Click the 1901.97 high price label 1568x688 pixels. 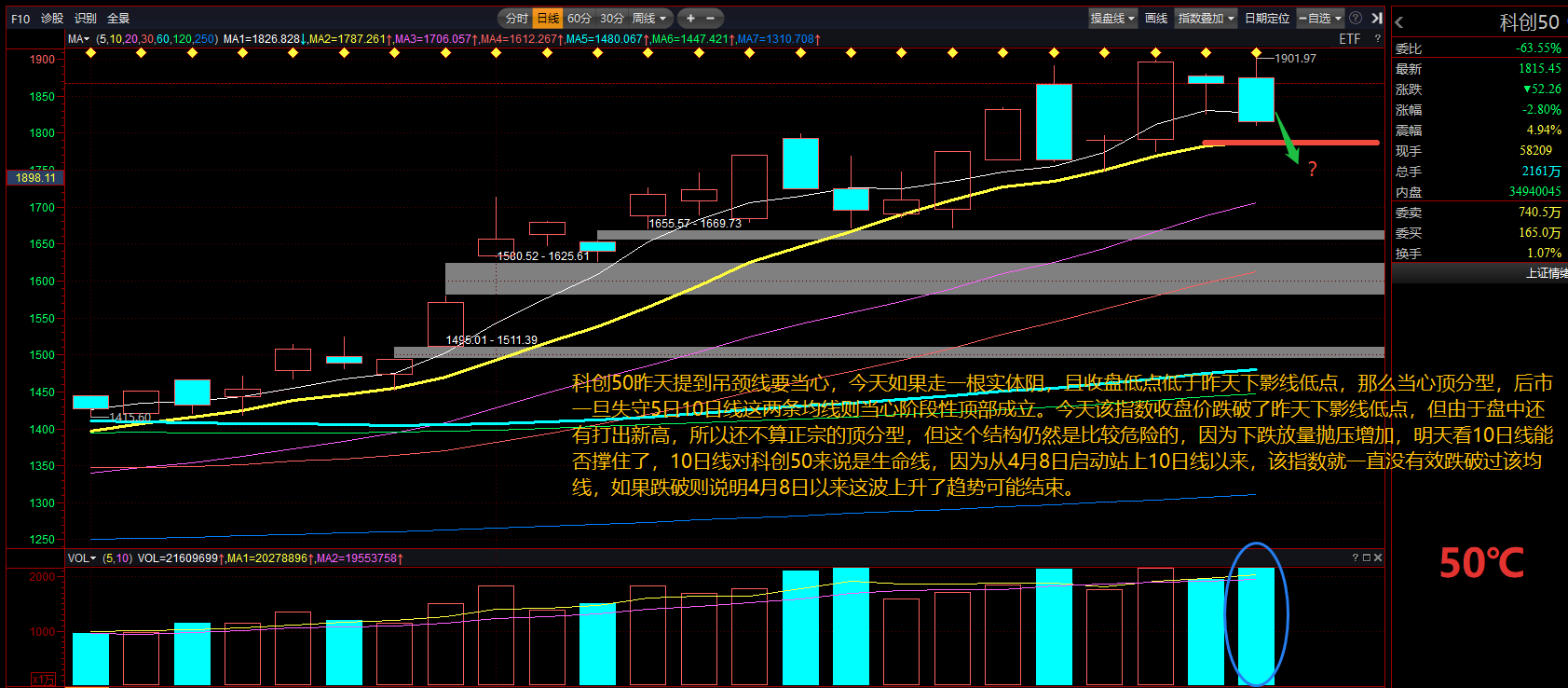click(1295, 58)
